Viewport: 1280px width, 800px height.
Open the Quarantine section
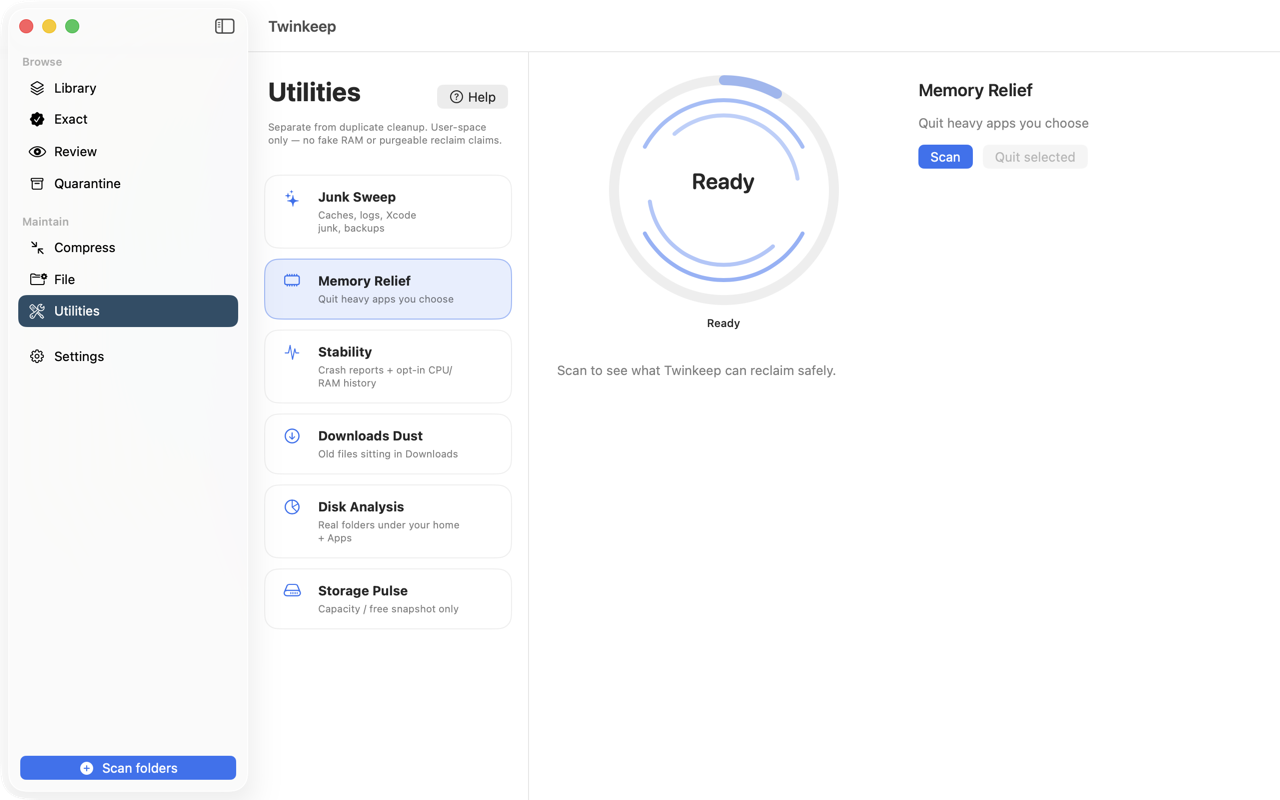coord(128,184)
